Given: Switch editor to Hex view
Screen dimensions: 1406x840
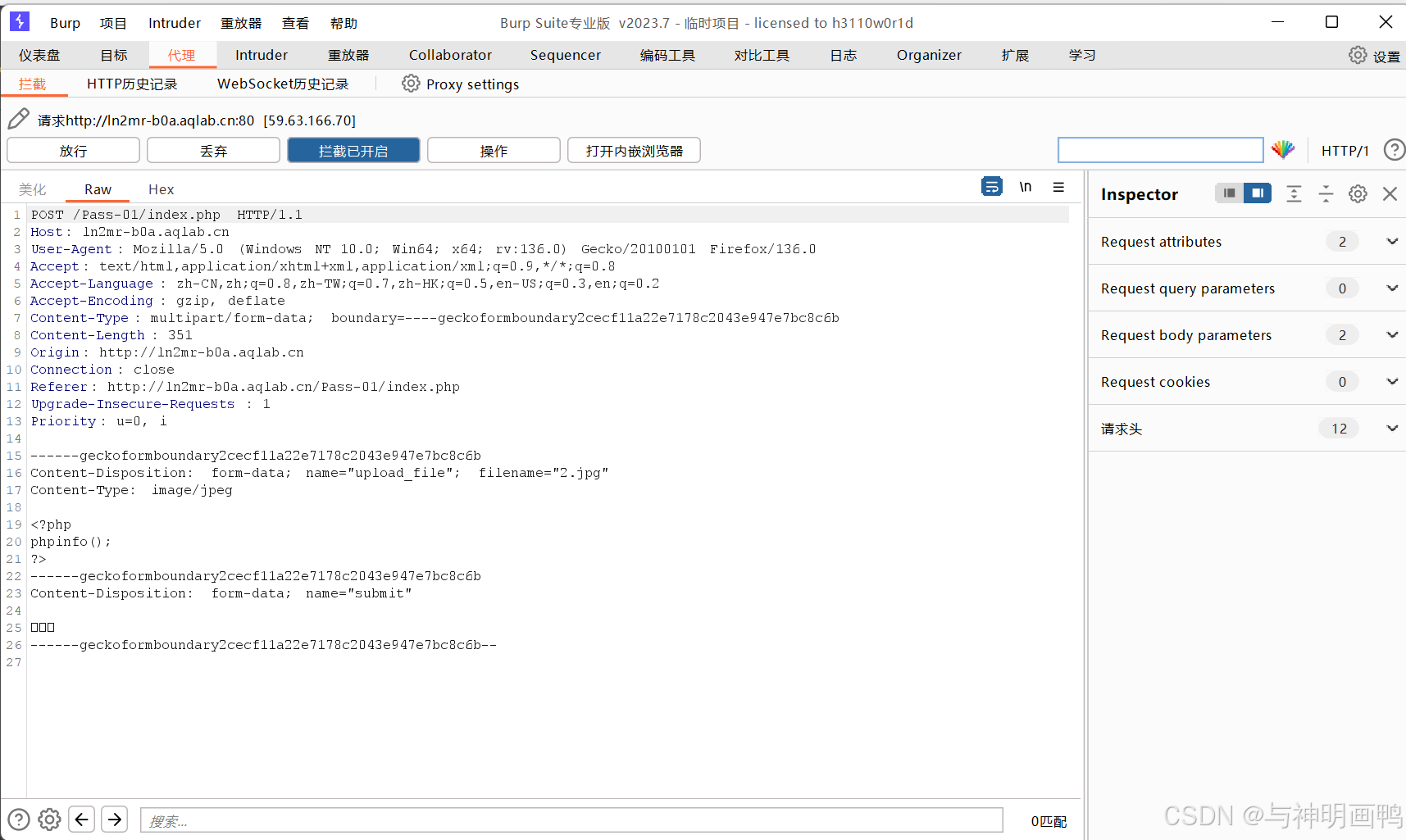Looking at the screenshot, I should coord(161,189).
